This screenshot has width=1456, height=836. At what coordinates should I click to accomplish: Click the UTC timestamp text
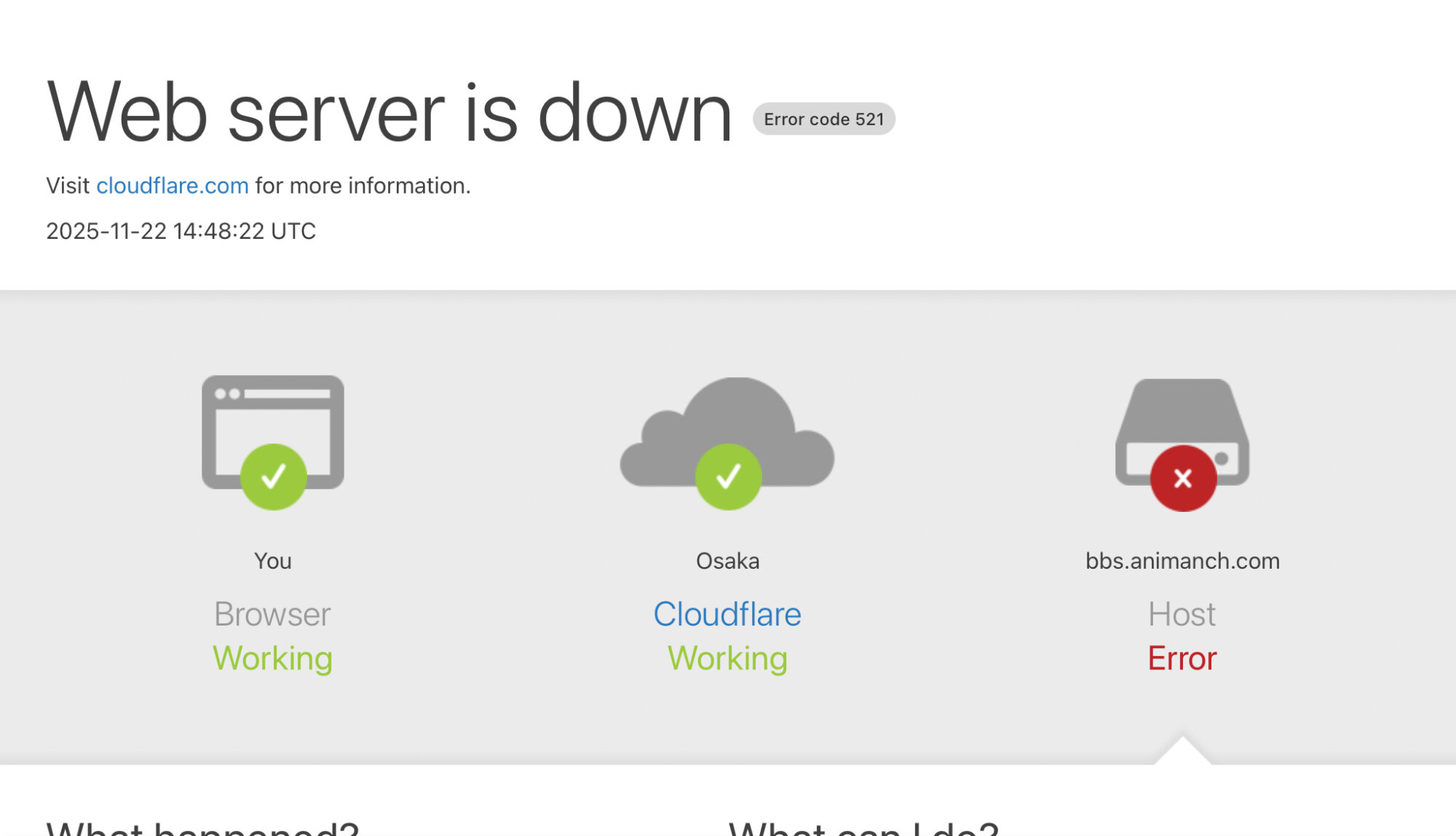[x=181, y=231]
